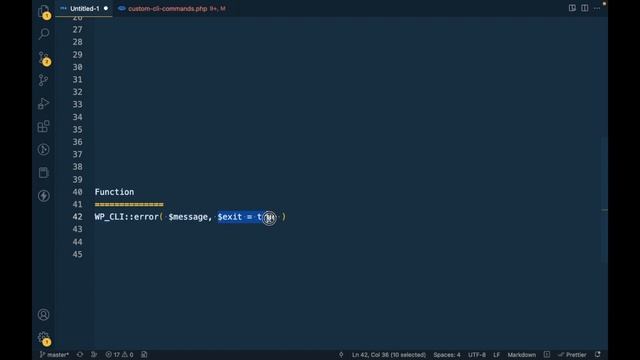Open the notebook-shaped activity bar icon
Image resolution: width=640 pixels, height=360 pixels.
(44, 172)
